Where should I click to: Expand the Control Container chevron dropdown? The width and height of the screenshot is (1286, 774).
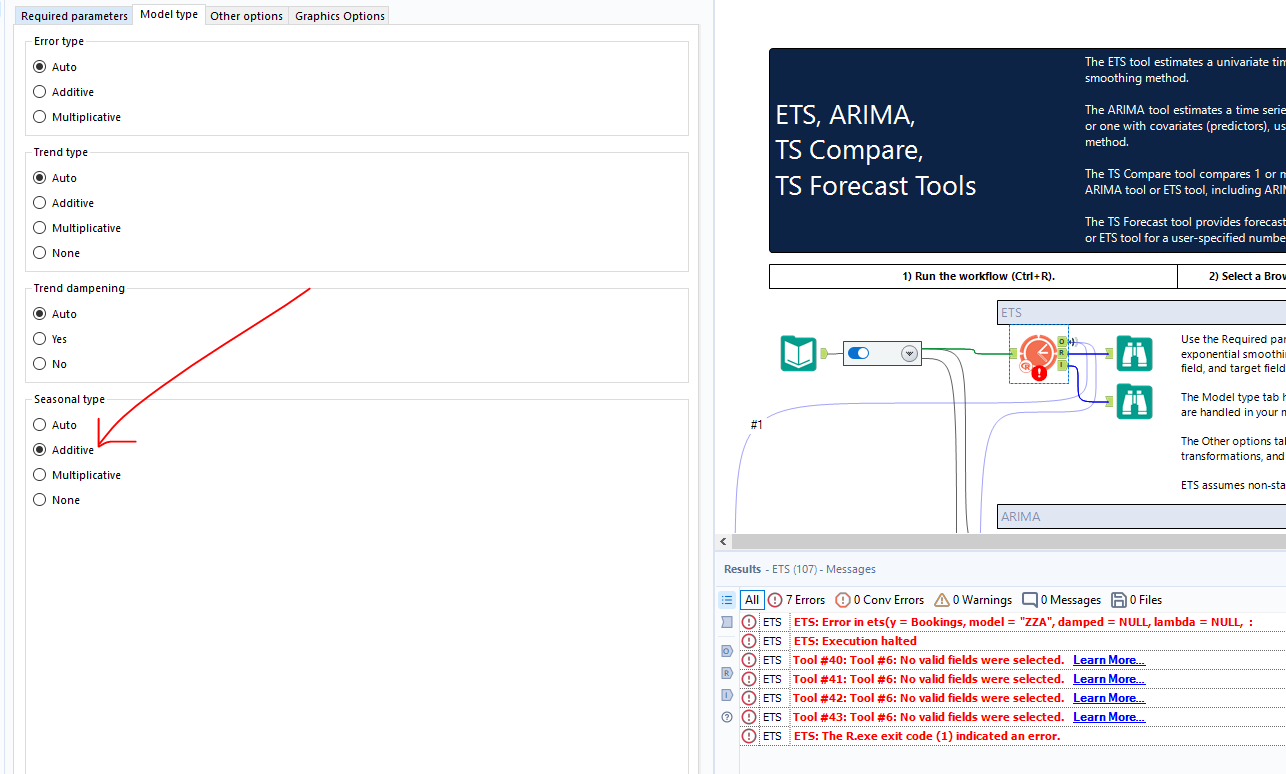click(x=909, y=353)
